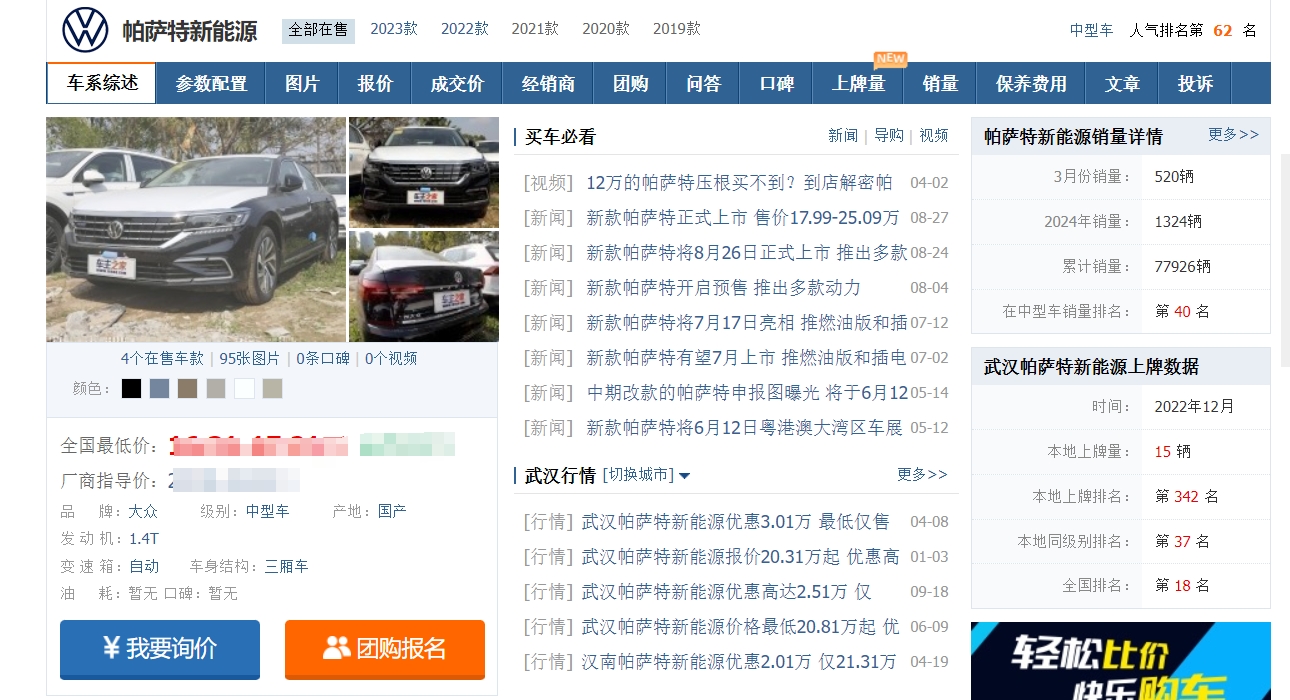Image resolution: width=1290 pixels, height=700 pixels.
Task: Open news 新款帕萨特将6月12日粤港澳大湾区车展
Action: 745,427
